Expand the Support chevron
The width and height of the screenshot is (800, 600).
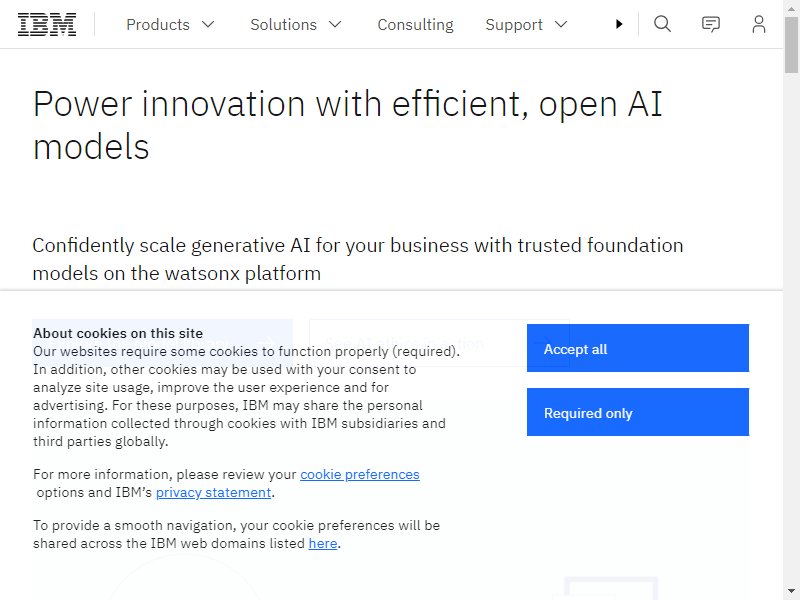coord(561,24)
